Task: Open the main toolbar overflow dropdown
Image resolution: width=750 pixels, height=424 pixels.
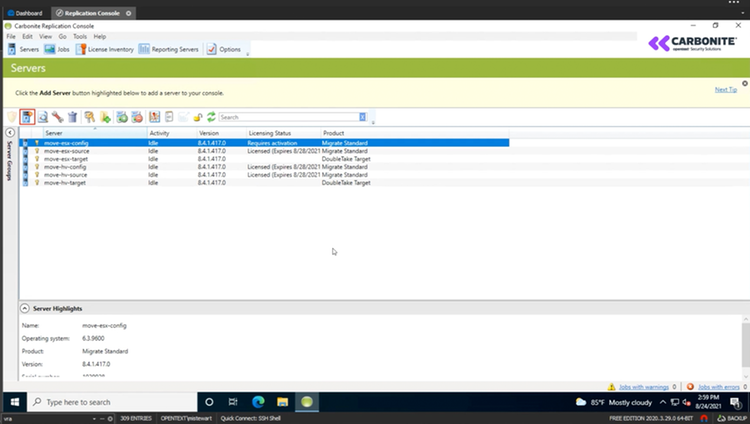Action: (x=247, y=54)
